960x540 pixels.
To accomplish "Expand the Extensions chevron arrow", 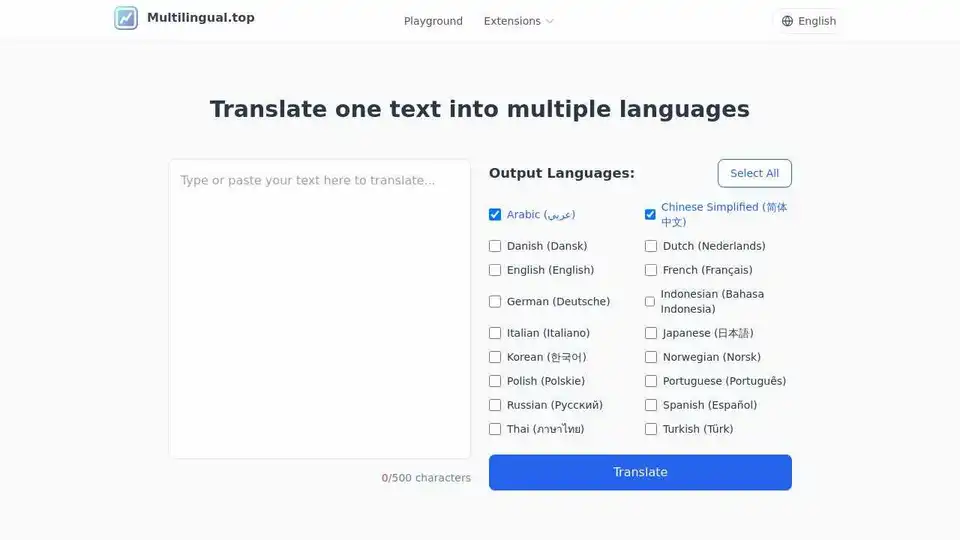I will tap(550, 21).
